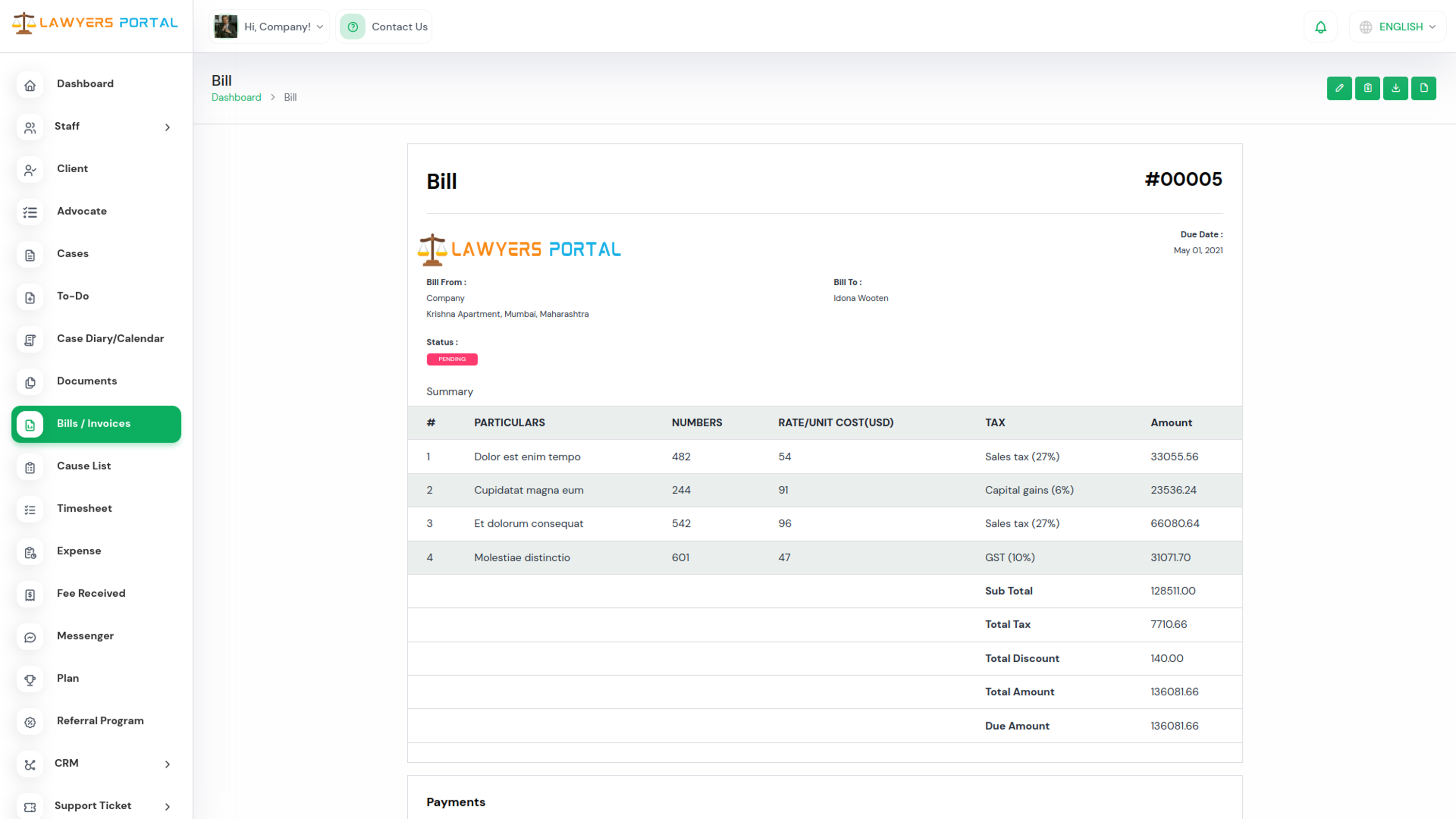
Task: Open Messenger from sidebar
Action: coord(85,636)
